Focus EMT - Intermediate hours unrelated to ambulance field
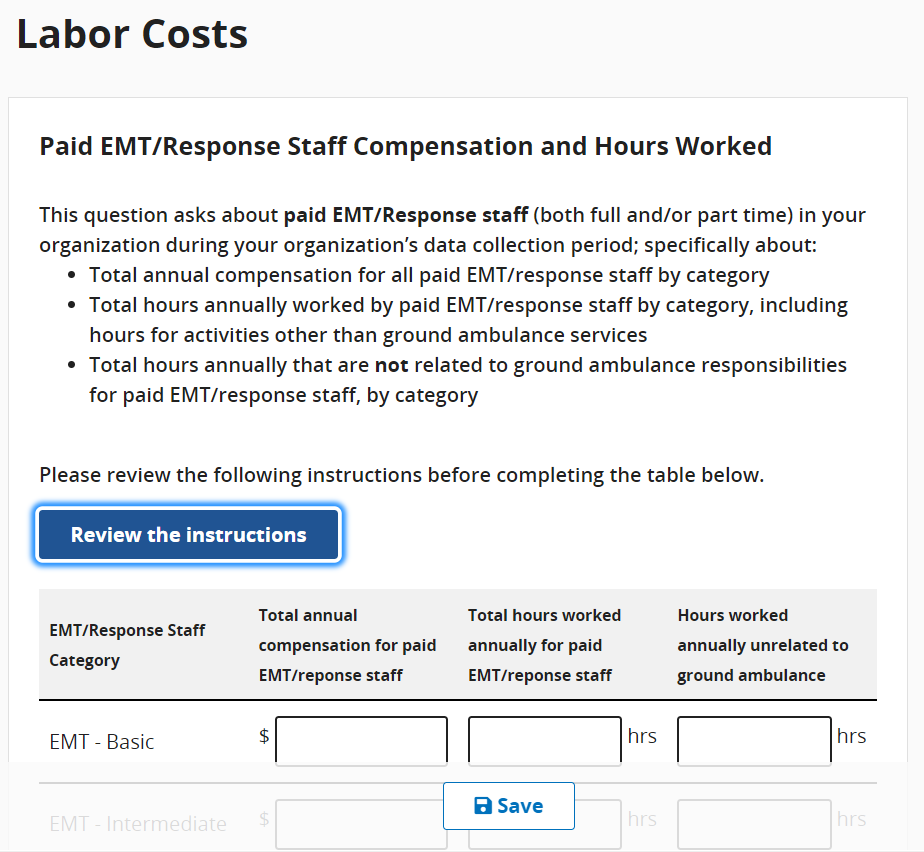 coord(754,824)
